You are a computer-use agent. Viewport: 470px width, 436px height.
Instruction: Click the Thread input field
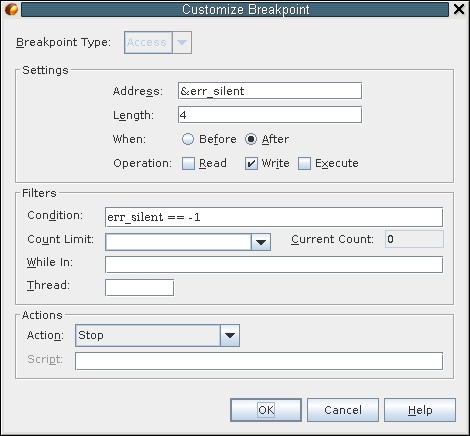point(139,288)
